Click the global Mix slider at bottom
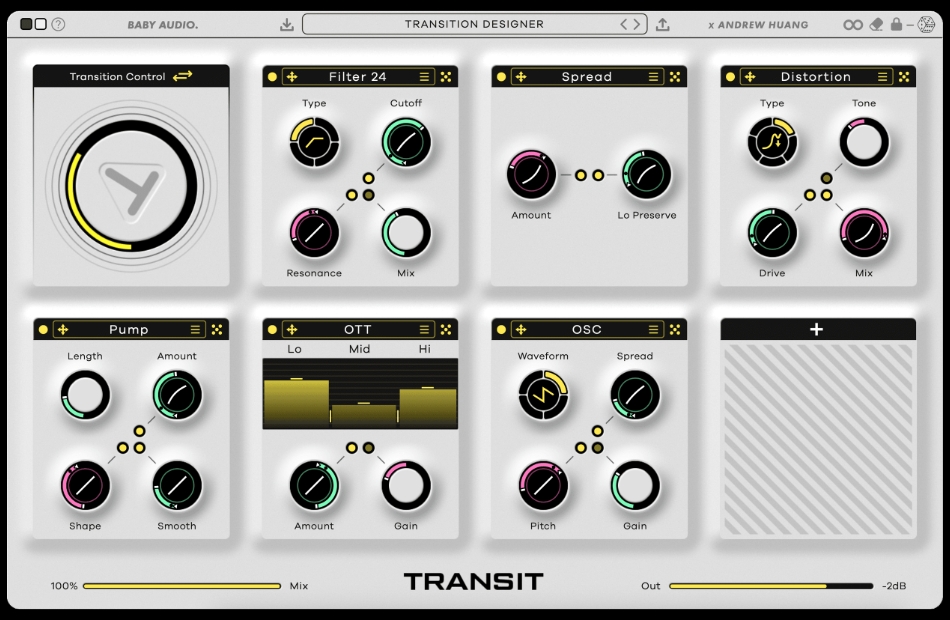 (182, 586)
